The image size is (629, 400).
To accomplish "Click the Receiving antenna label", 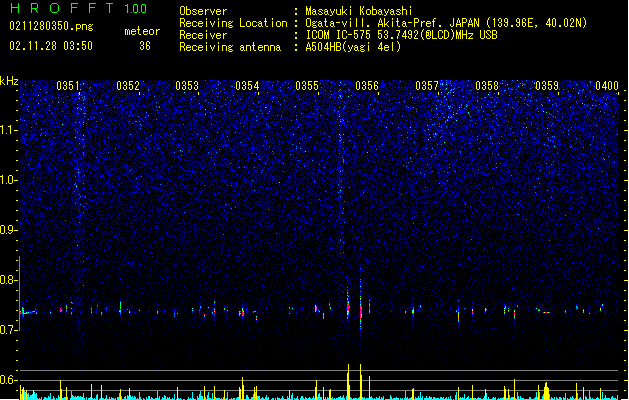I will [230, 47].
